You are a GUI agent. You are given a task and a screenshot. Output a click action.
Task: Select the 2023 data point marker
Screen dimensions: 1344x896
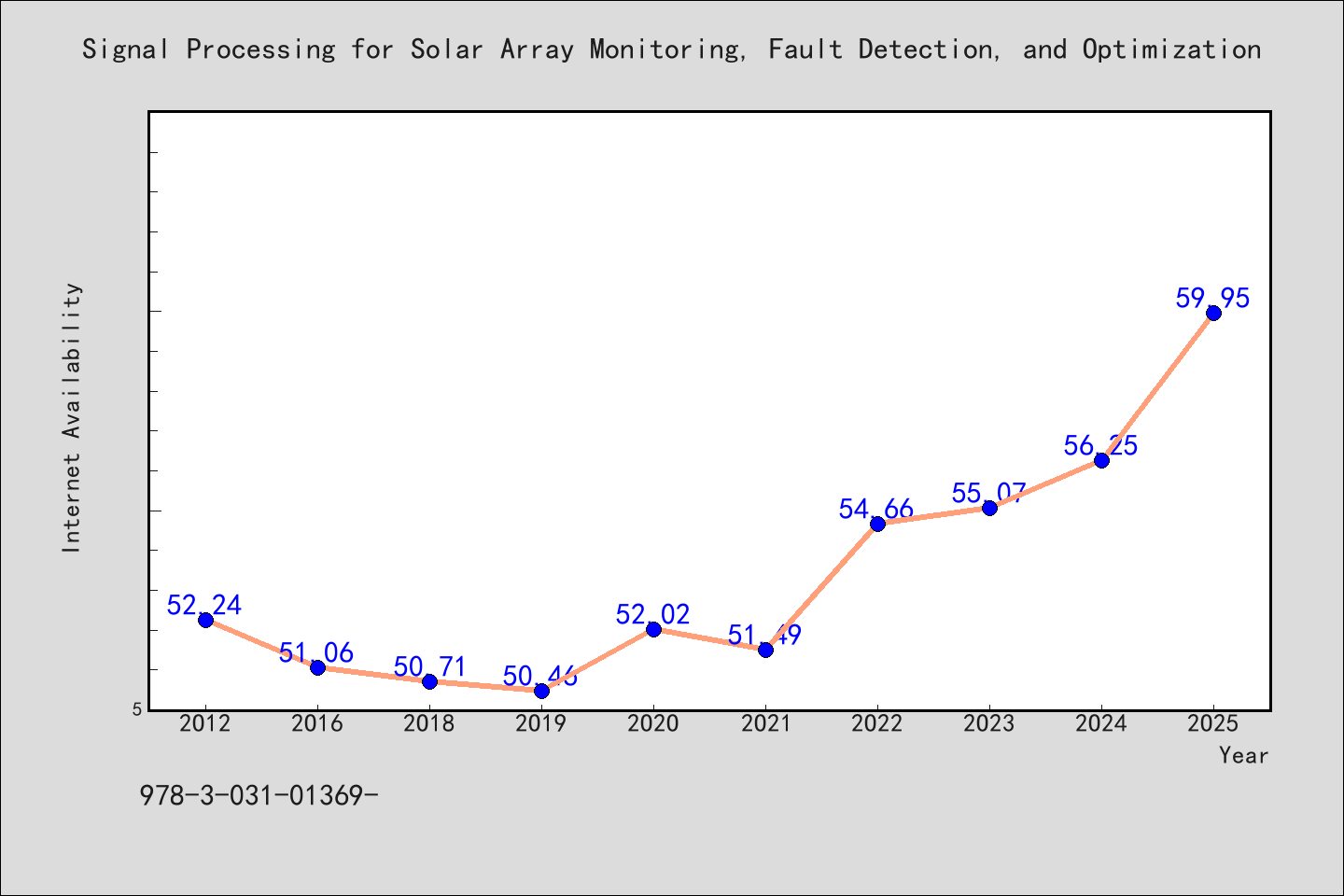[989, 508]
